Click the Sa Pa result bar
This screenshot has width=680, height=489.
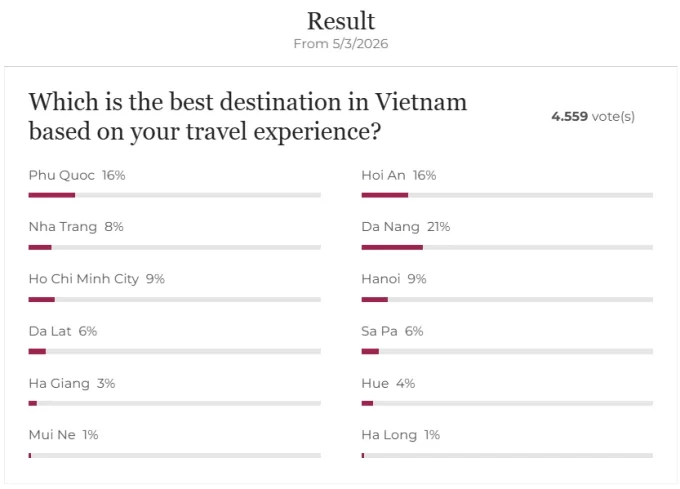point(507,351)
